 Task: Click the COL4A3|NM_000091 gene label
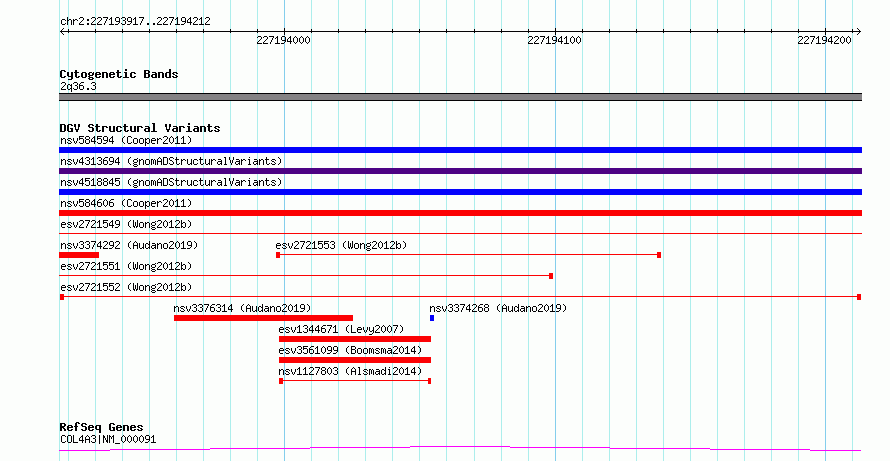pyautogui.click(x=108, y=439)
